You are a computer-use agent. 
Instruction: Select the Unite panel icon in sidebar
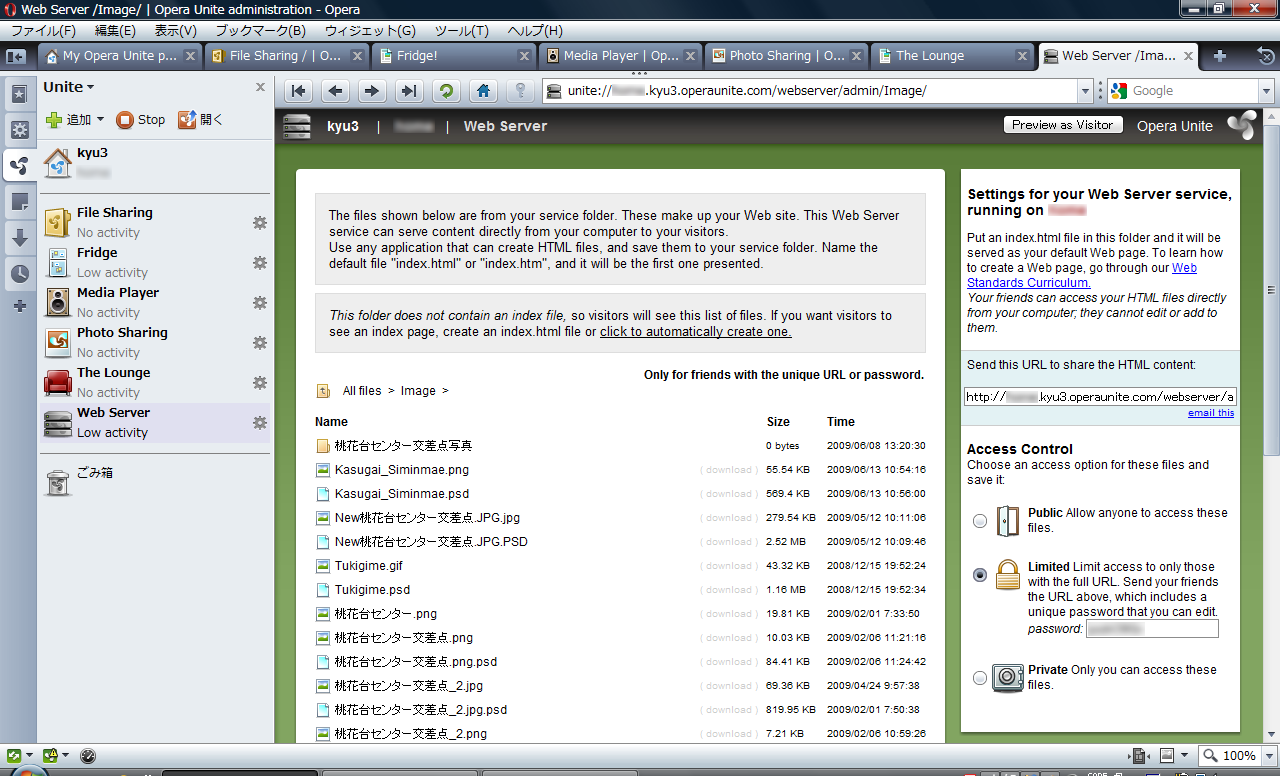tap(19, 165)
